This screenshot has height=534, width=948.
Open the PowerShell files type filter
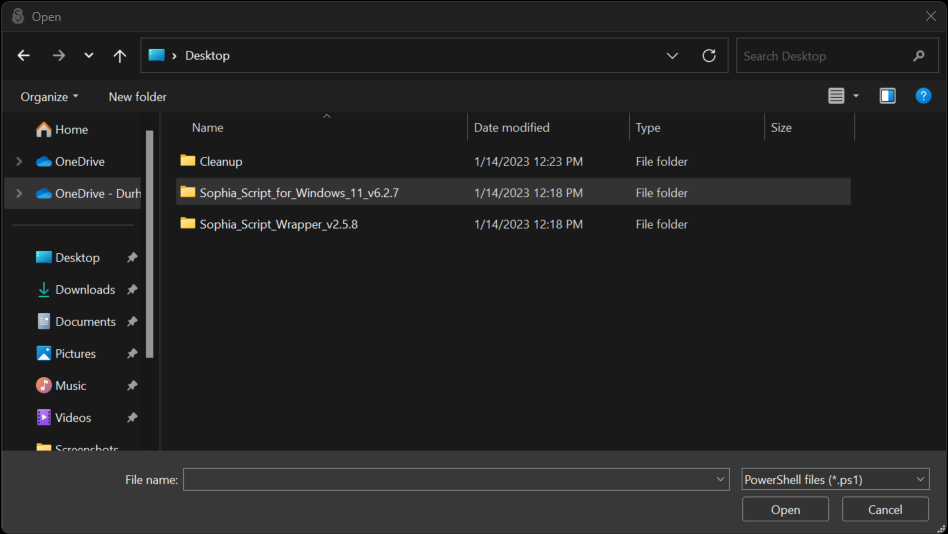(835, 480)
